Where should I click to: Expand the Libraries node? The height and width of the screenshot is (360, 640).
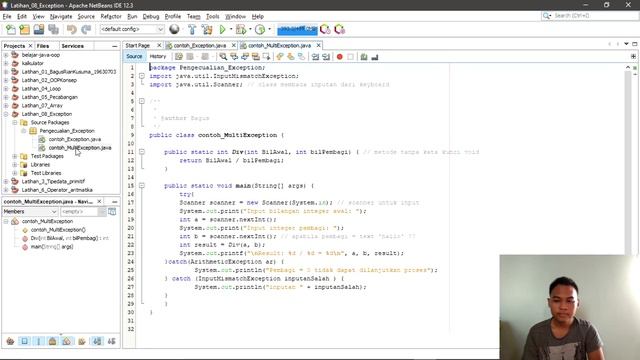[x=15, y=164]
